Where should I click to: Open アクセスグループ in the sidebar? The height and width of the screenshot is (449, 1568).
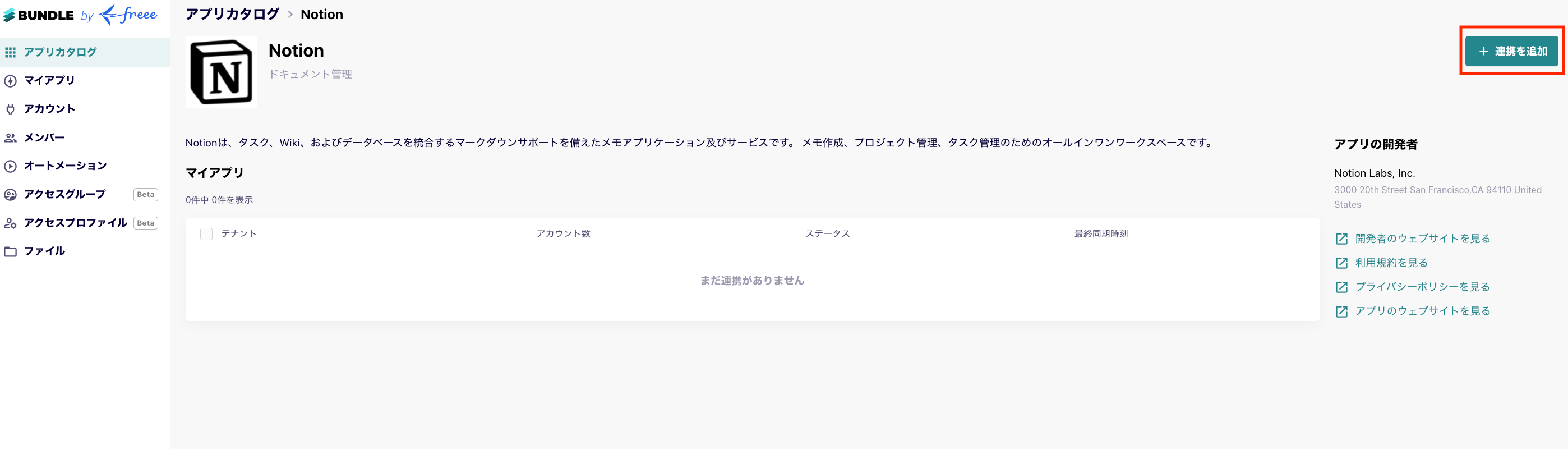85,194
